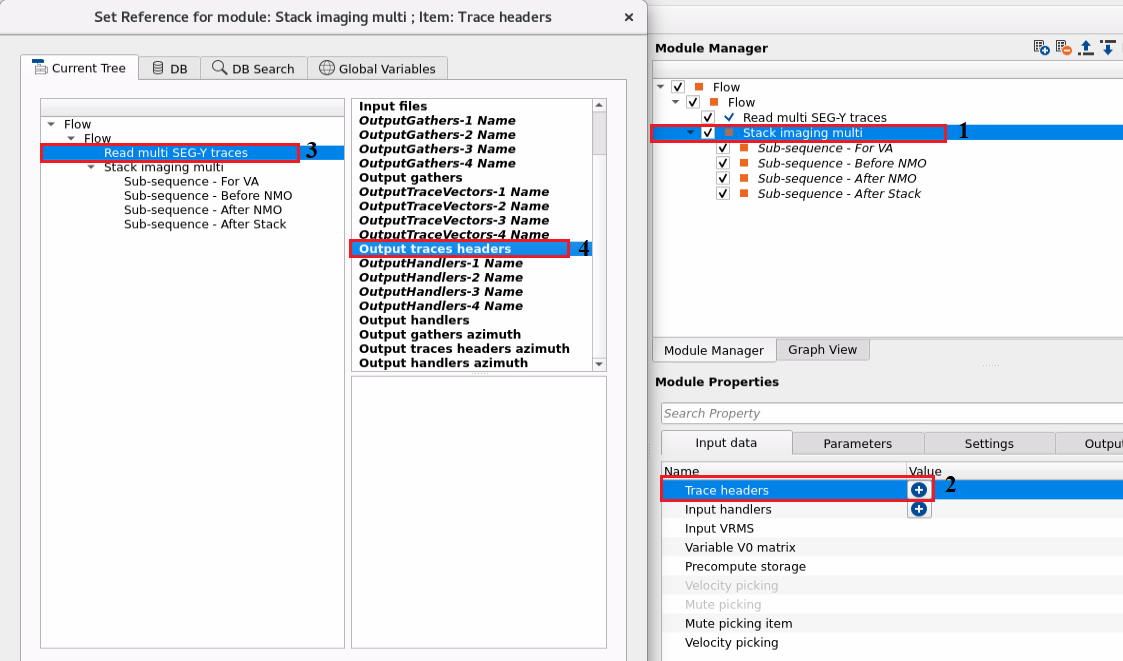This screenshot has width=1123, height=661.
Task: Collapse Stack imaging multi in Module Manager
Action: (690, 133)
